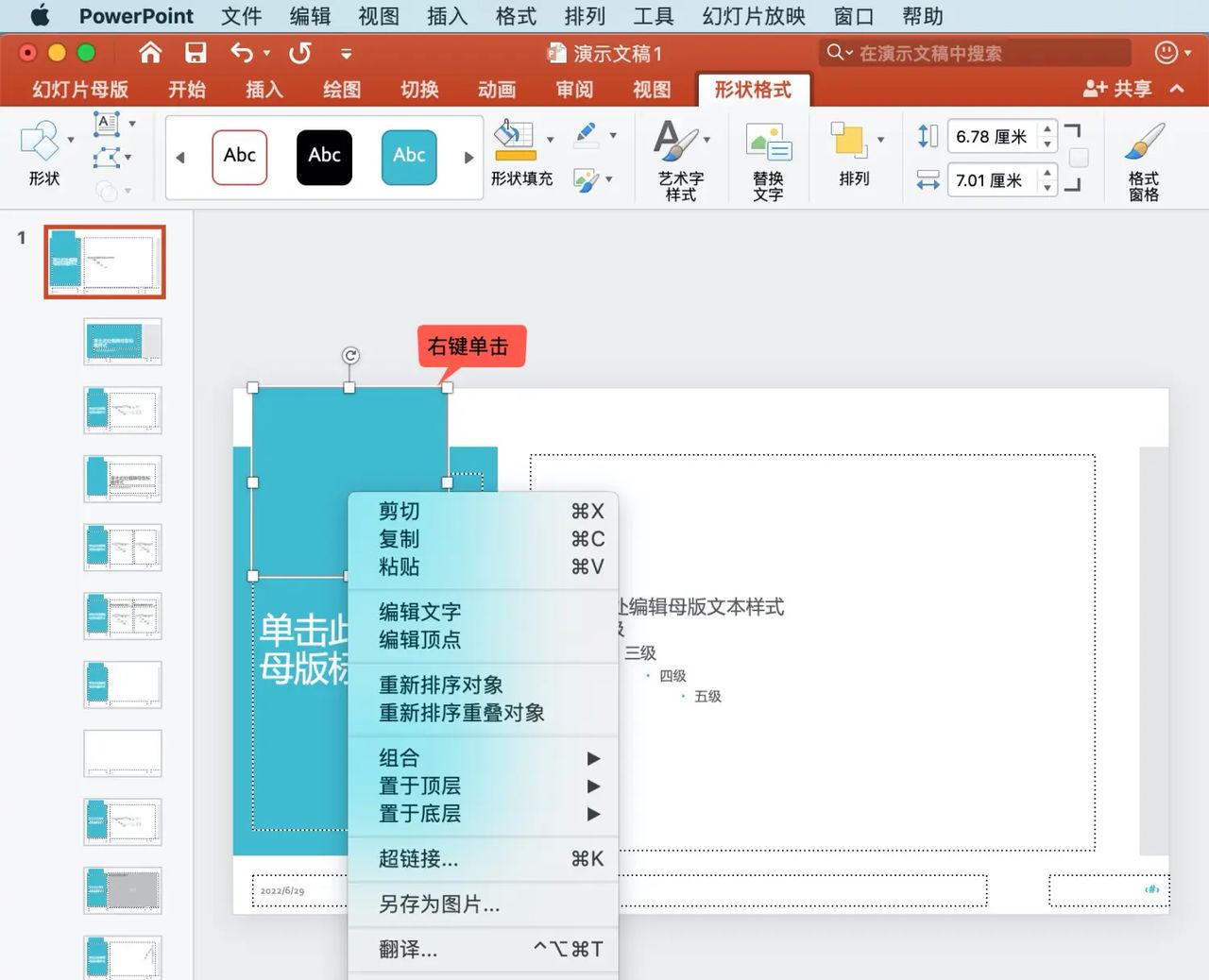Click the Redo icon
This screenshot has width=1209, height=980.
click(299, 53)
